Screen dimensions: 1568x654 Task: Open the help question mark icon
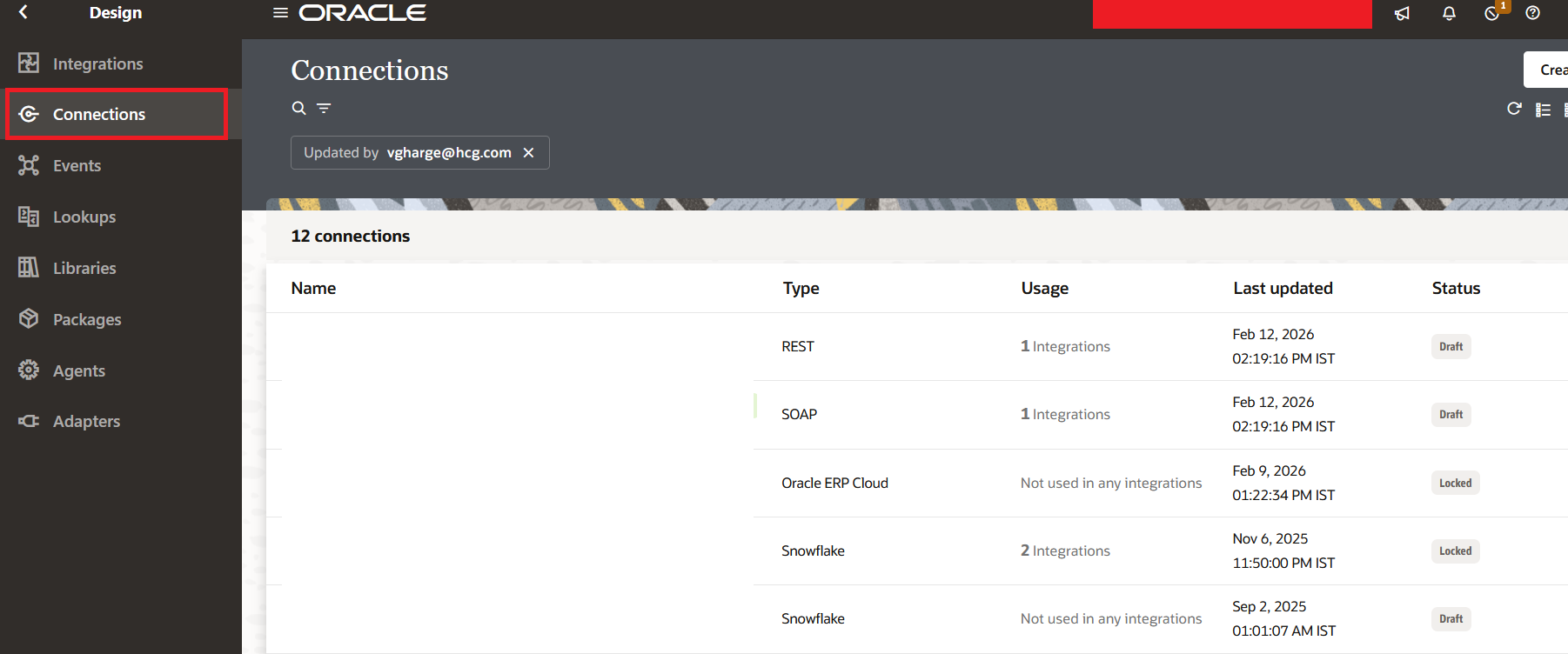(x=1532, y=13)
